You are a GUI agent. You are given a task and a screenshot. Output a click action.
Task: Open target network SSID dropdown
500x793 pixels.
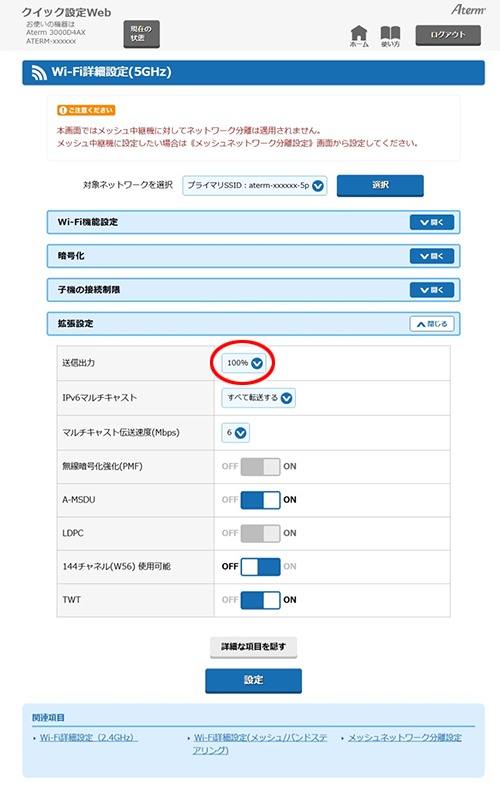tap(255, 186)
